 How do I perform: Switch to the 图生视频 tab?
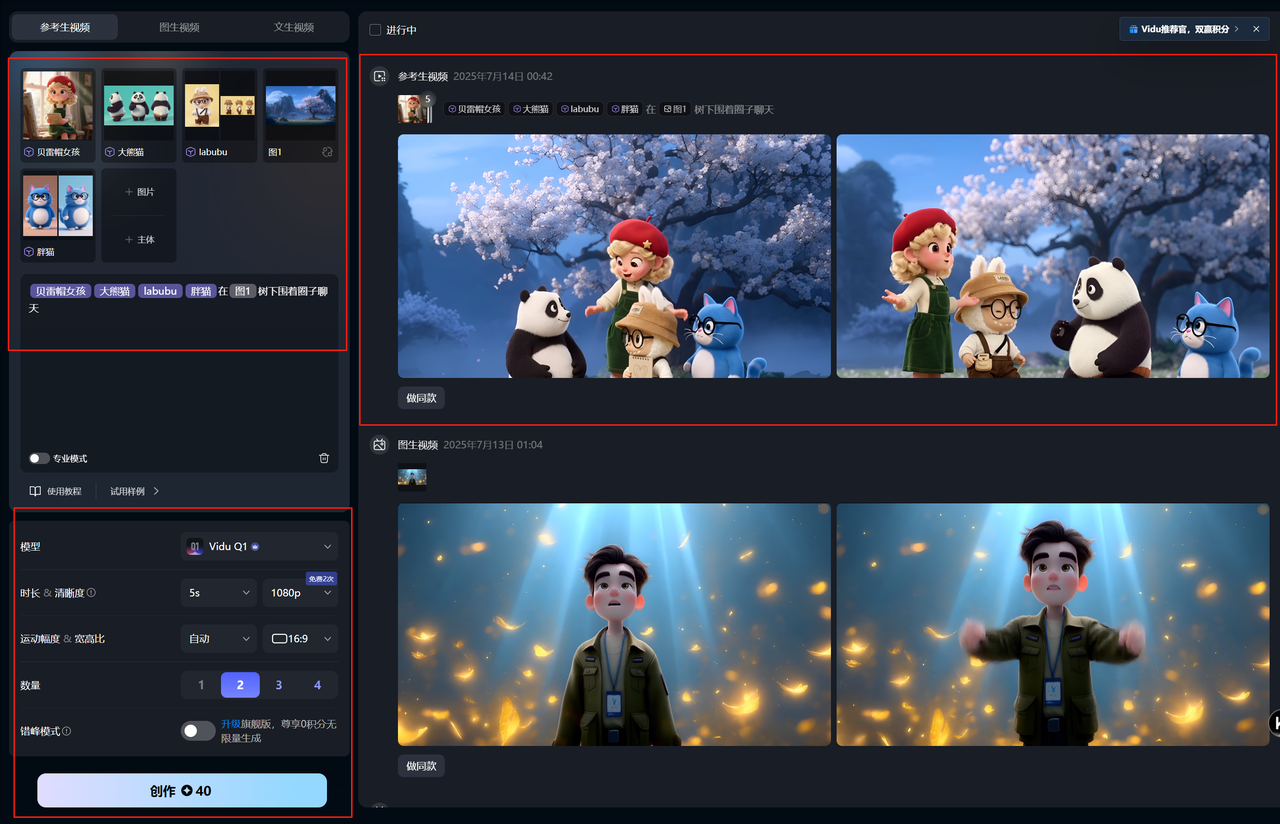pyautogui.click(x=179, y=27)
